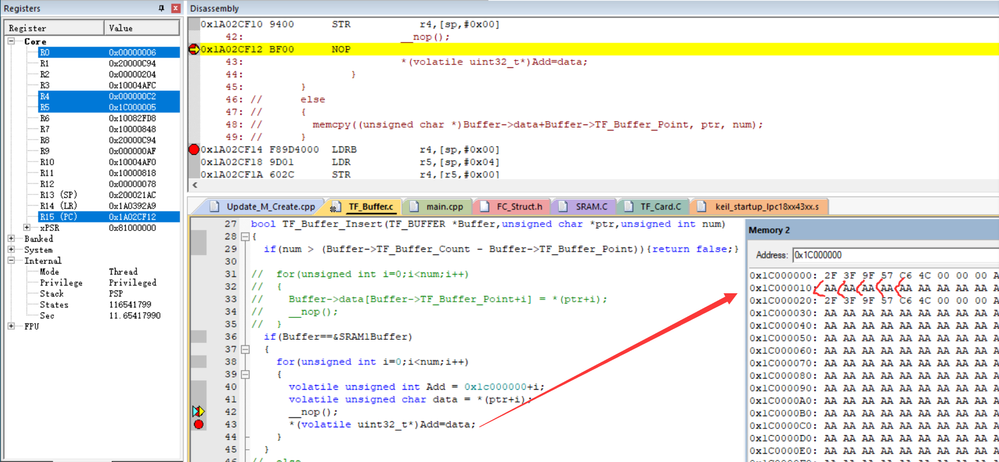Pin the Registers panel with pushpin icon
Screen dimensions: 999x462
tap(160, 8)
